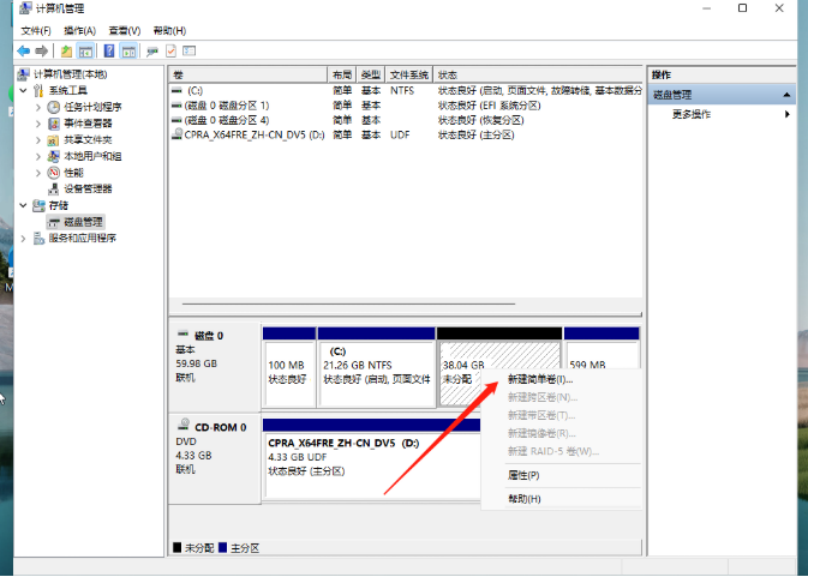Open the 操作(A) menu
Screen dimensions: 814x580
[x=80, y=31]
